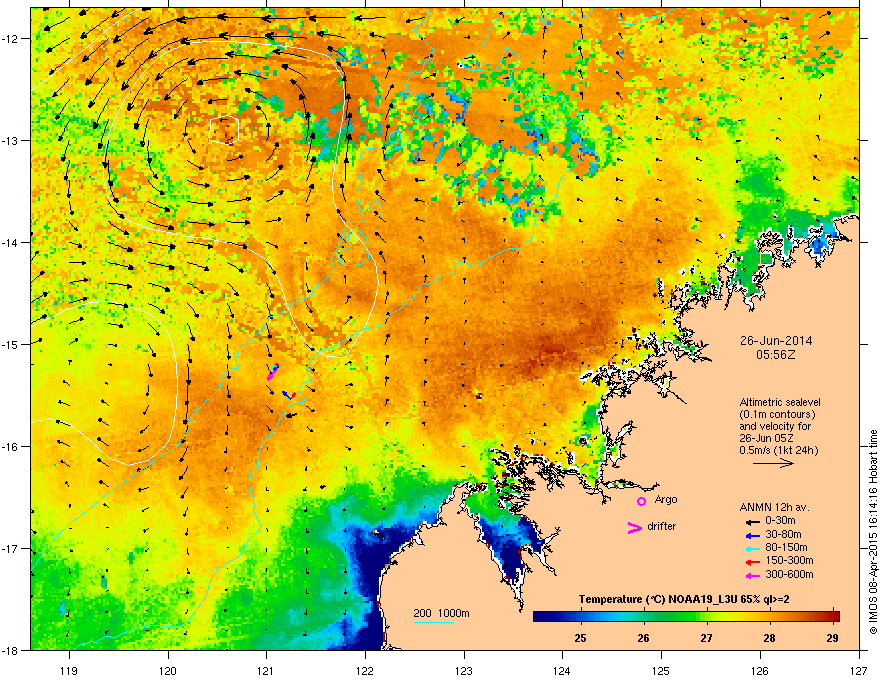Click the 'ANMN 12h av.' heading
The image size is (880, 680).
[774, 507]
